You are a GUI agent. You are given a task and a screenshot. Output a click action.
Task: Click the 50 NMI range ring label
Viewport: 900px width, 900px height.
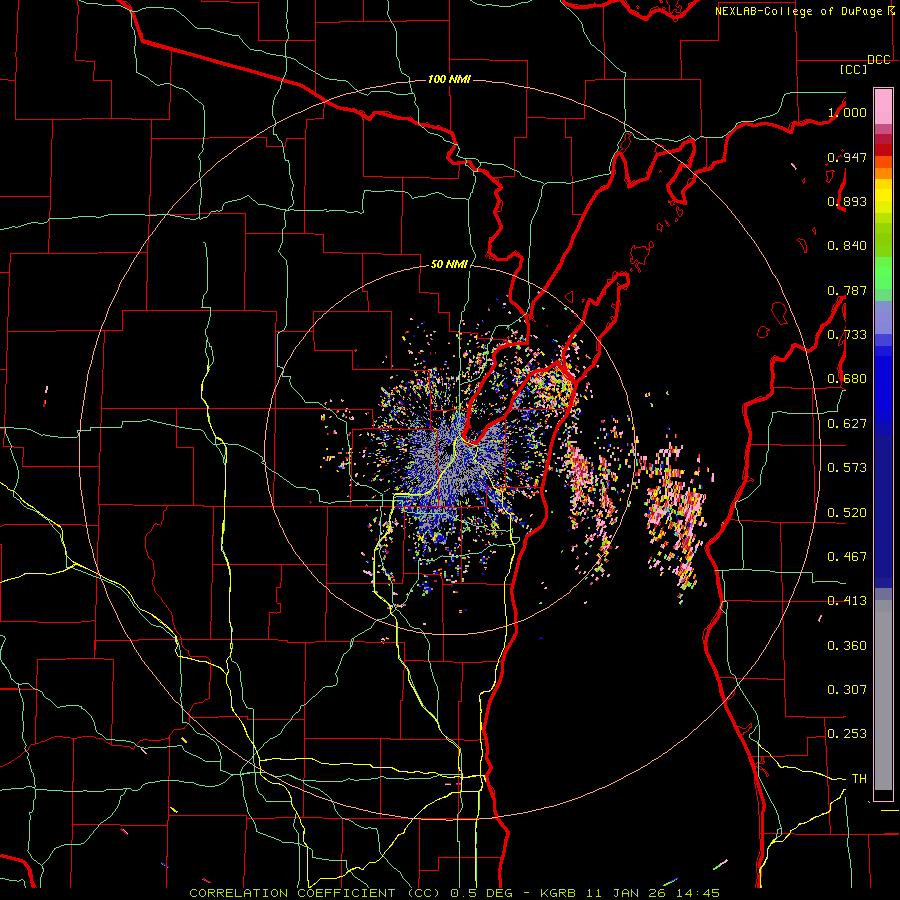pos(449,264)
